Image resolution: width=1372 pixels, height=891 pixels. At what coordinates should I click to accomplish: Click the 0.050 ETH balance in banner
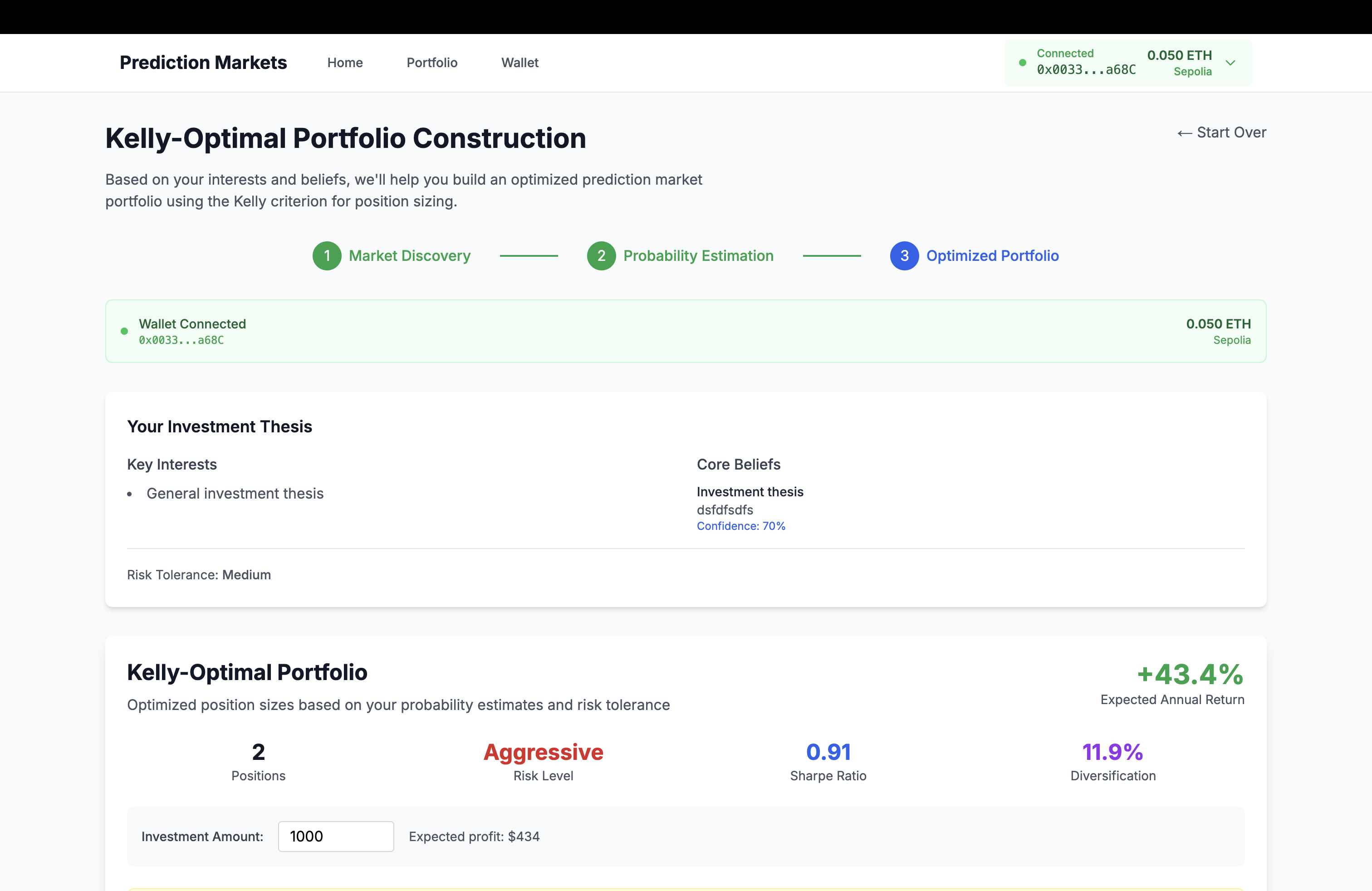(1218, 324)
